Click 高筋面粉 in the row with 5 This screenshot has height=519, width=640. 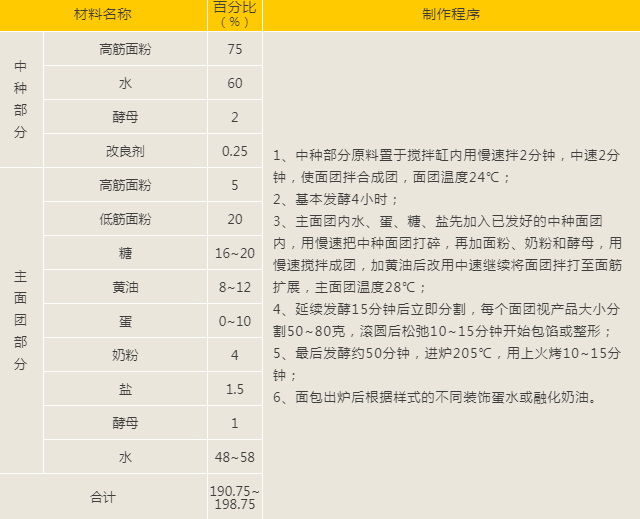pyautogui.click(x=125, y=185)
